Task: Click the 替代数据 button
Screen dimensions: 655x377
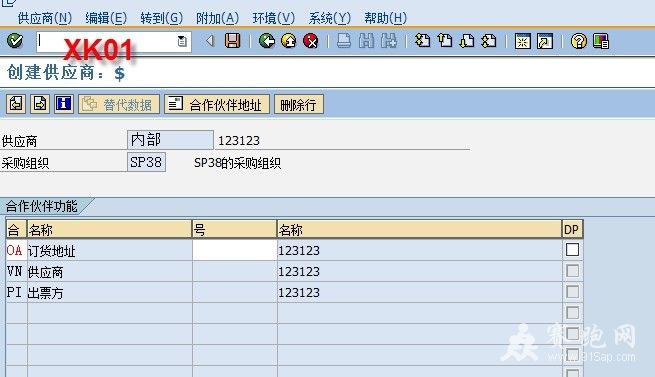Action: click(x=119, y=104)
